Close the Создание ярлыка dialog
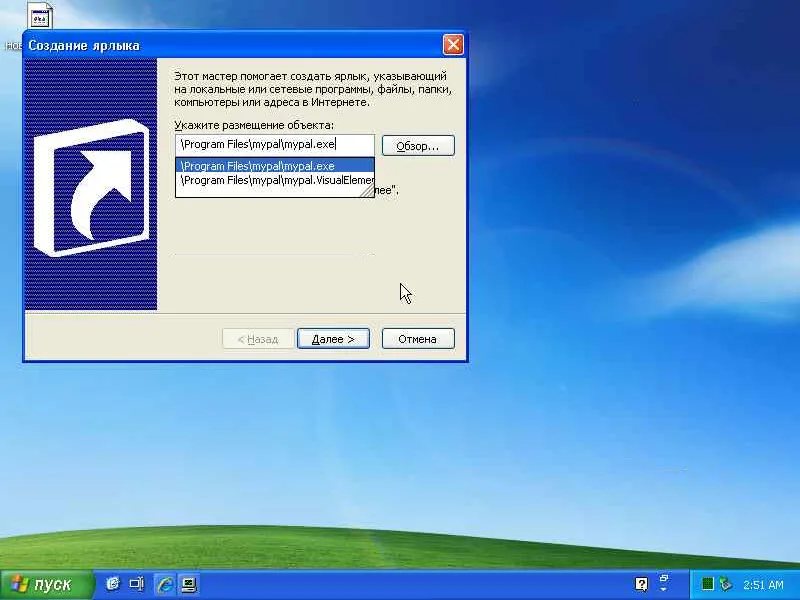 pyautogui.click(x=453, y=45)
